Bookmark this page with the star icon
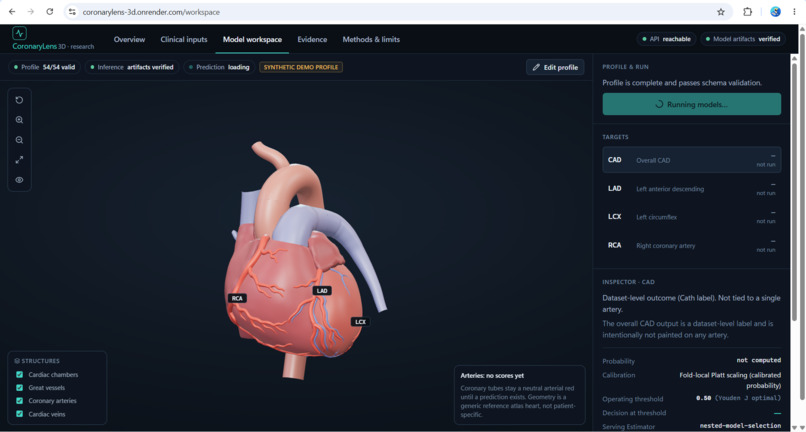806x432 pixels. 721,12
